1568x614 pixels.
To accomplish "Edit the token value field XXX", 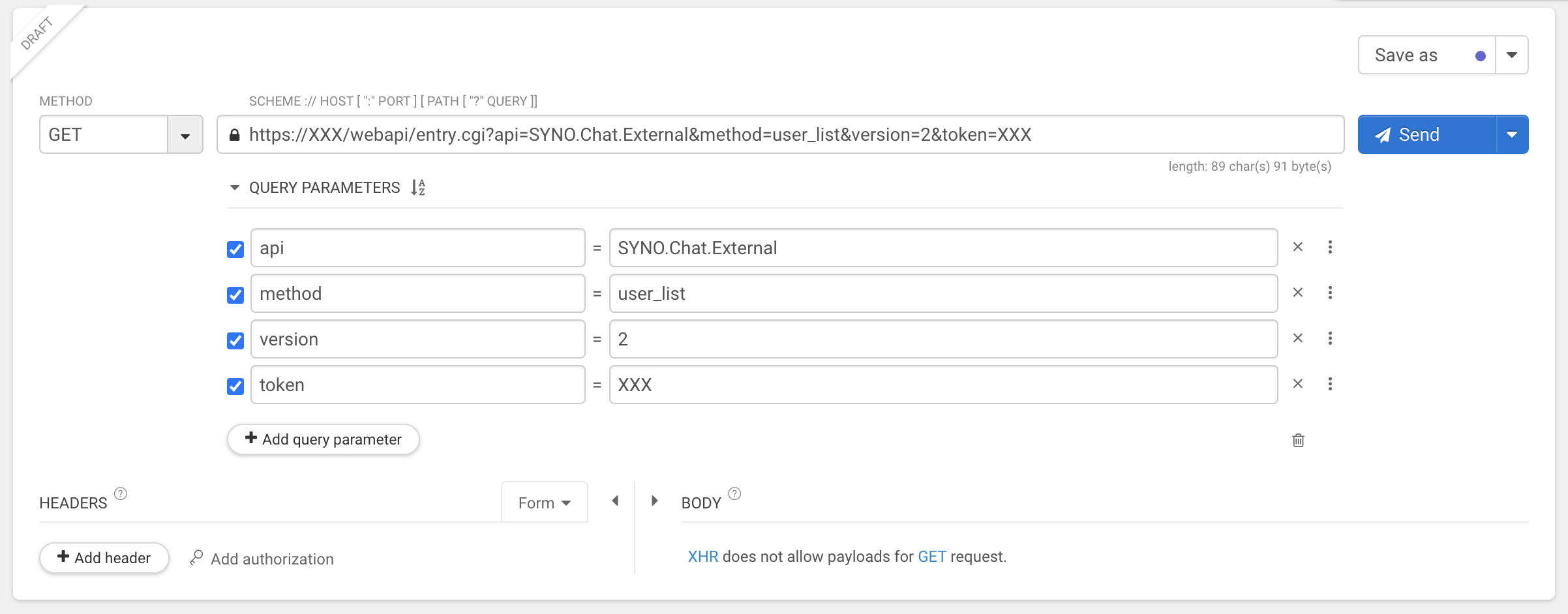I will [943, 385].
